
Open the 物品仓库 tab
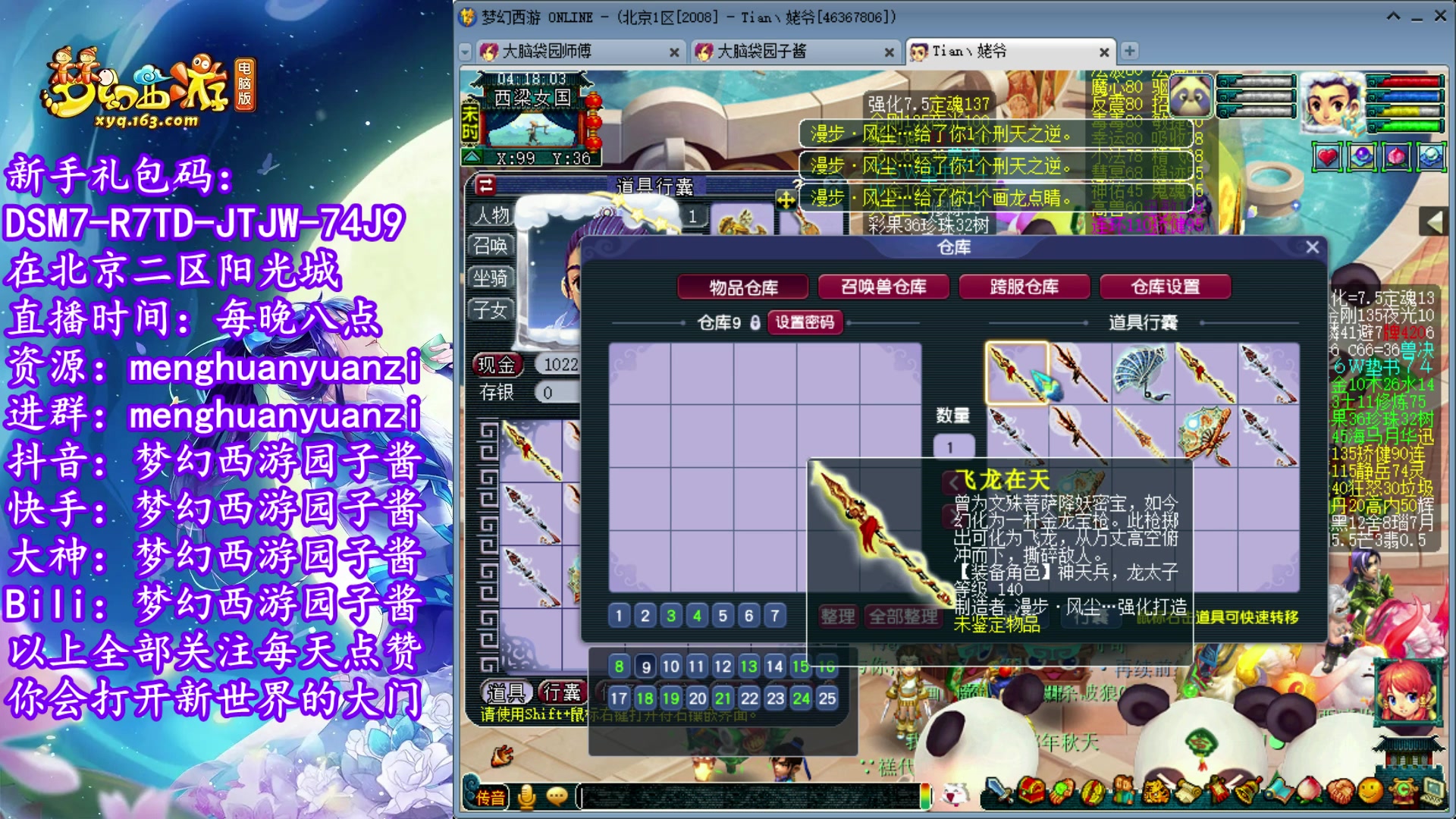743,287
